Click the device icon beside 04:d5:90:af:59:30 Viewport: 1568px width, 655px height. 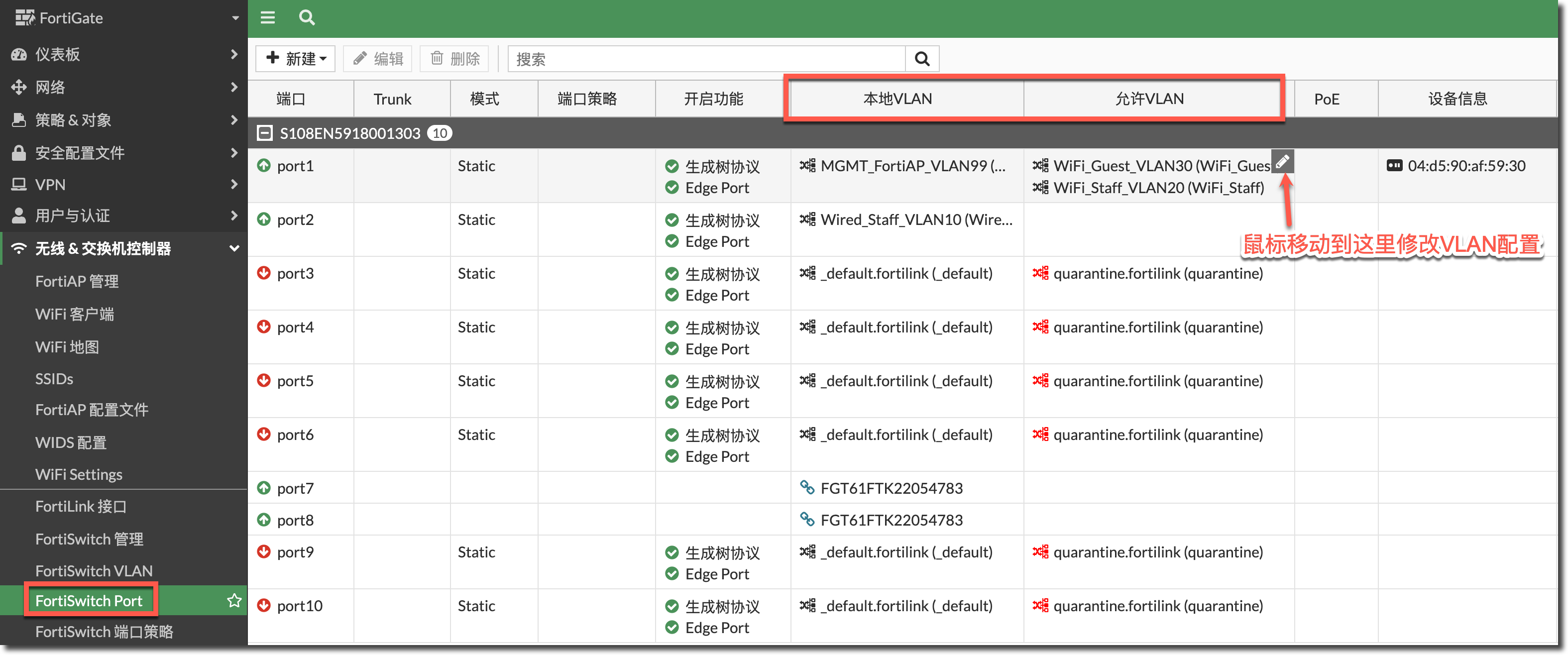(x=1394, y=166)
